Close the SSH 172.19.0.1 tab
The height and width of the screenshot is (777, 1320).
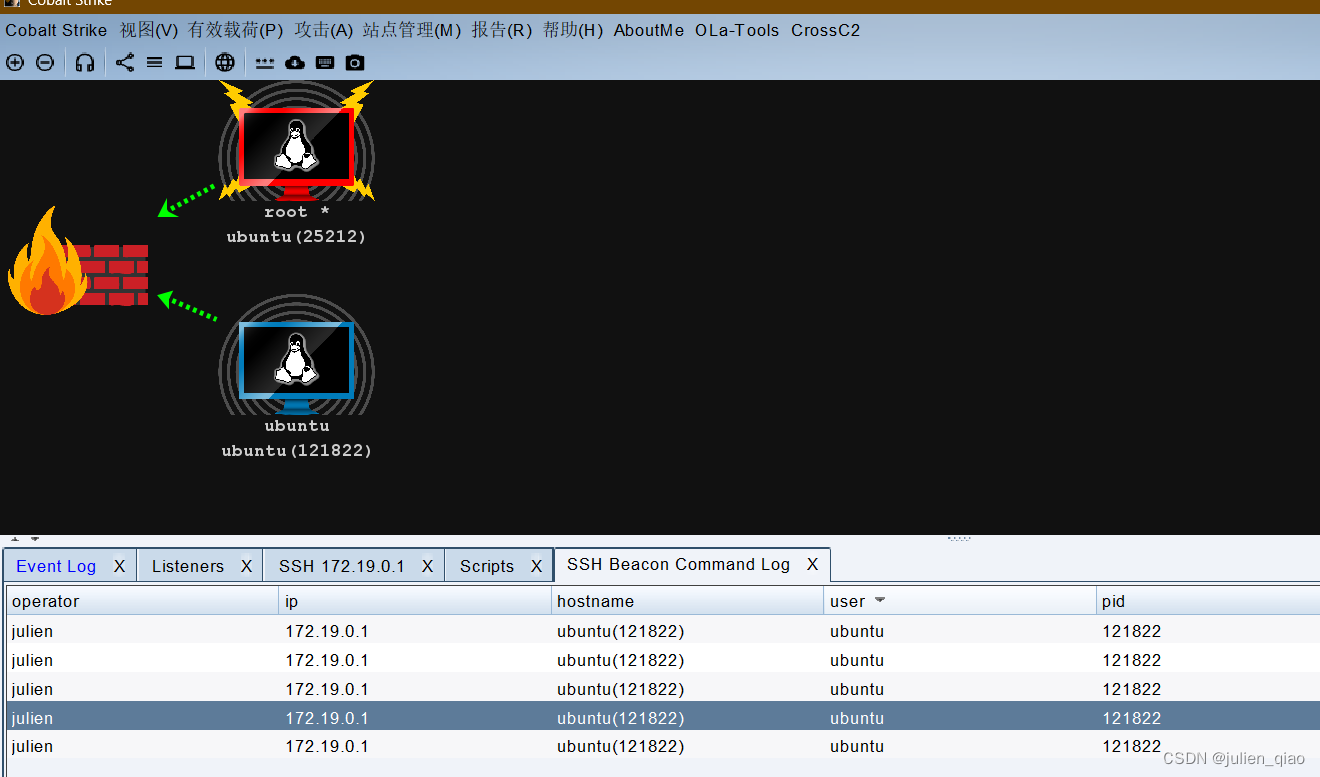click(427, 566)
